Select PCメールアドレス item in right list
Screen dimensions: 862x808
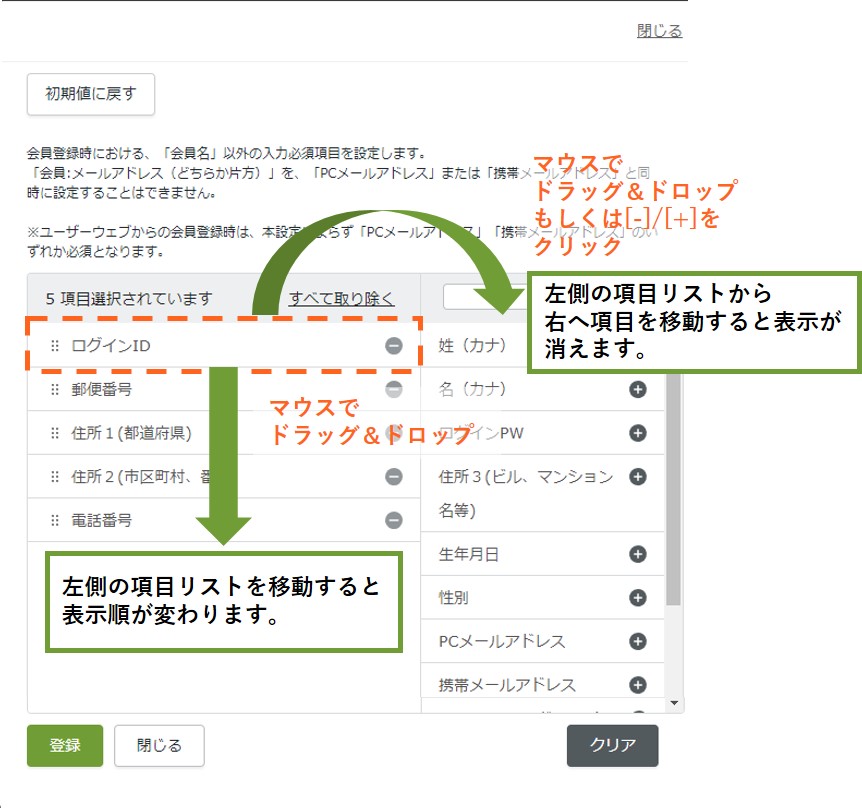[502, 641]
